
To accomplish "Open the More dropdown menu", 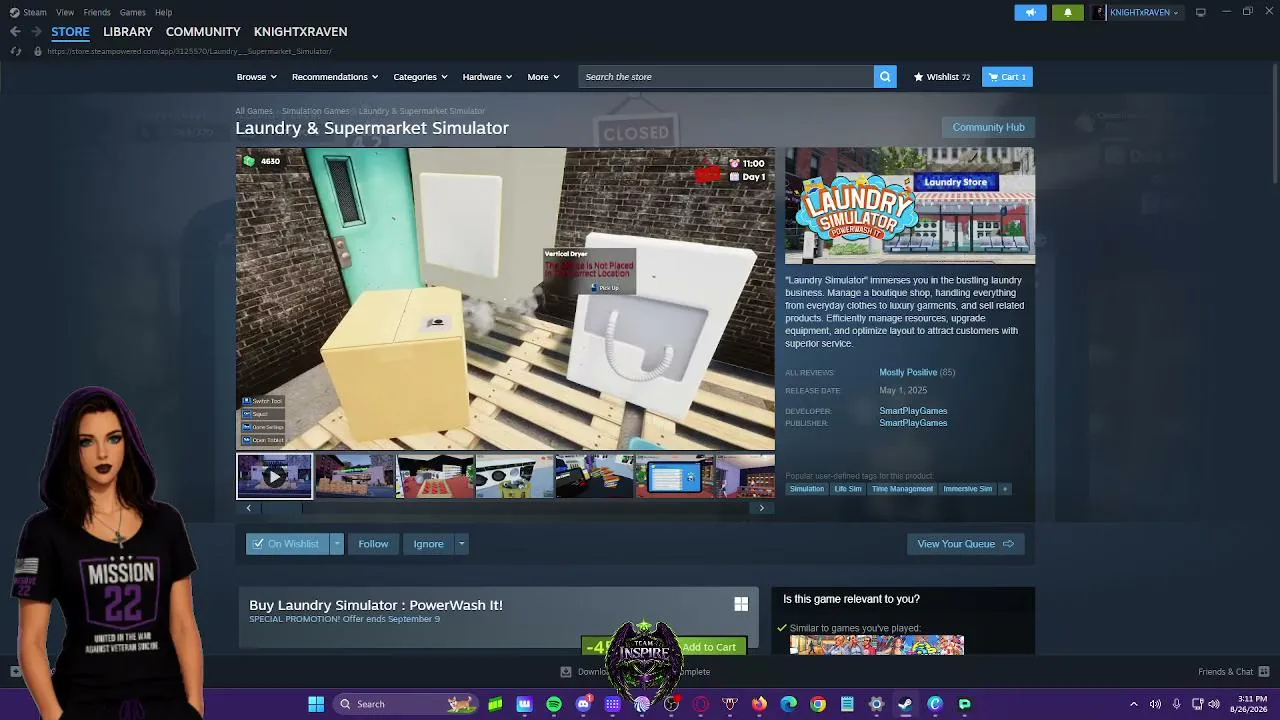I will click(543, 77).
